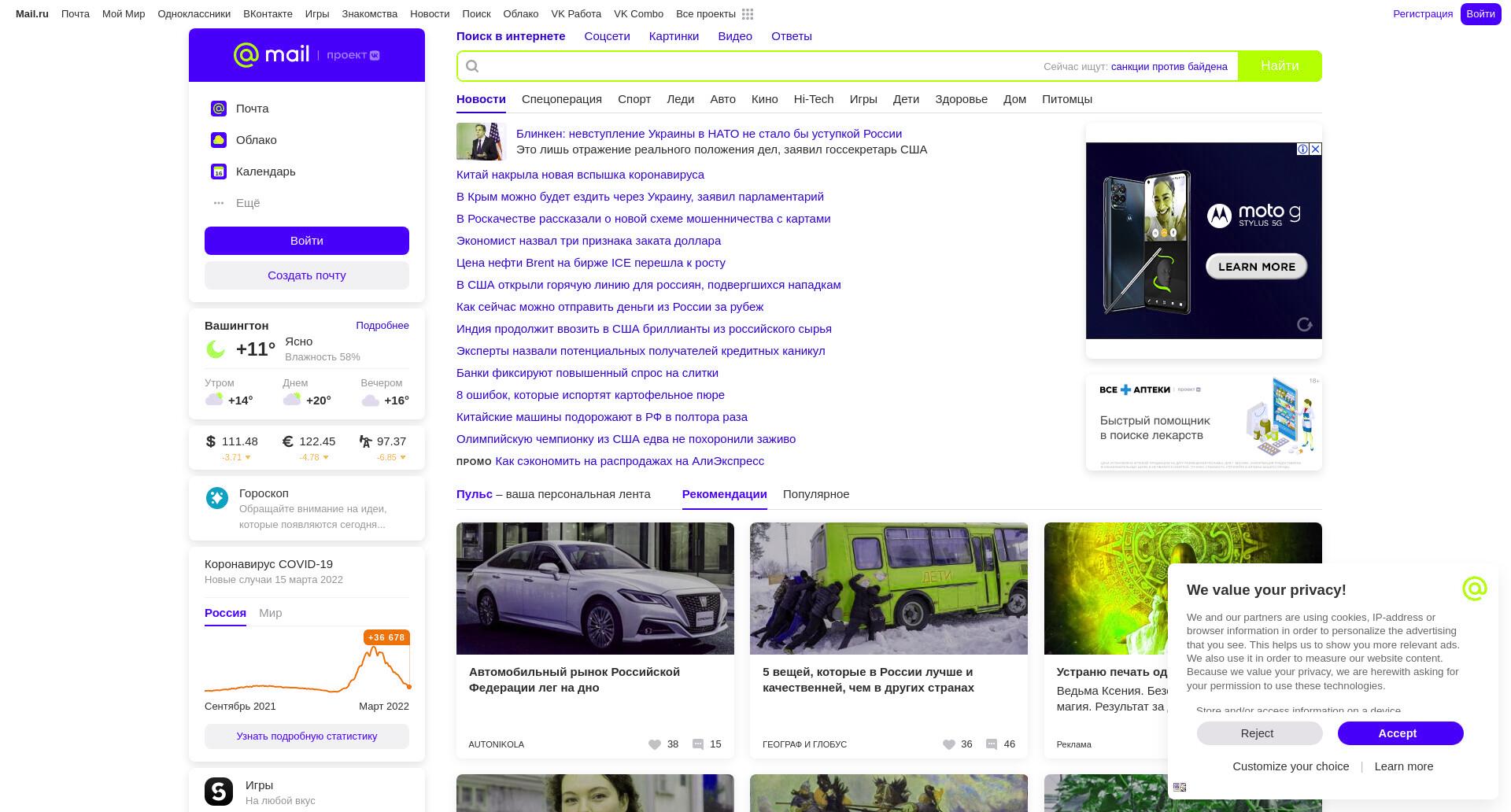The width and height of the screenshot is (1511, 812).
Task: Switch to Спорт news tab
Action: (634, 99)
